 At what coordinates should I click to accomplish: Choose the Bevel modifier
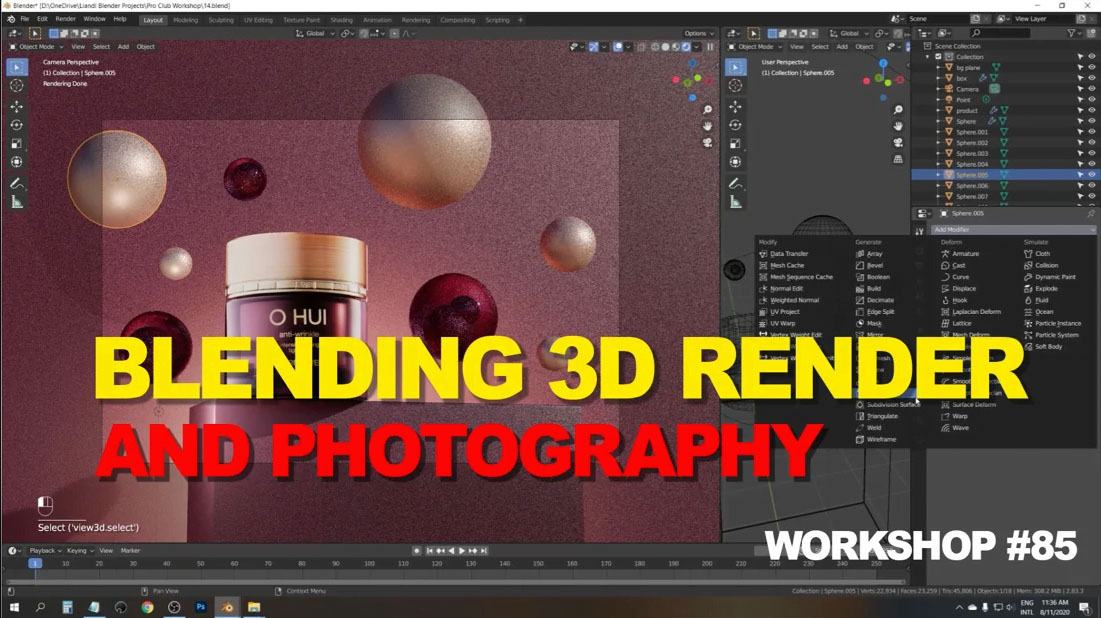tap(869, 265)
